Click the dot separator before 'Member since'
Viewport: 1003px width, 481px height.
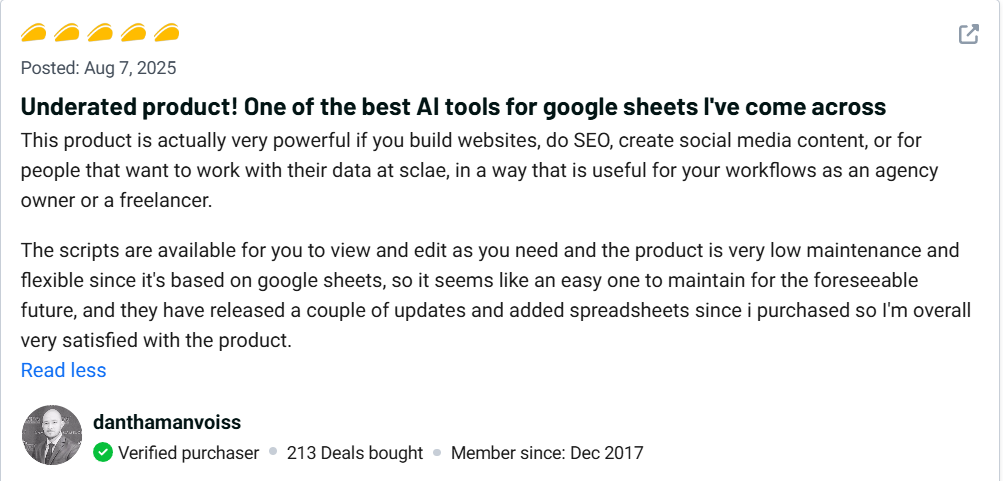437,453
